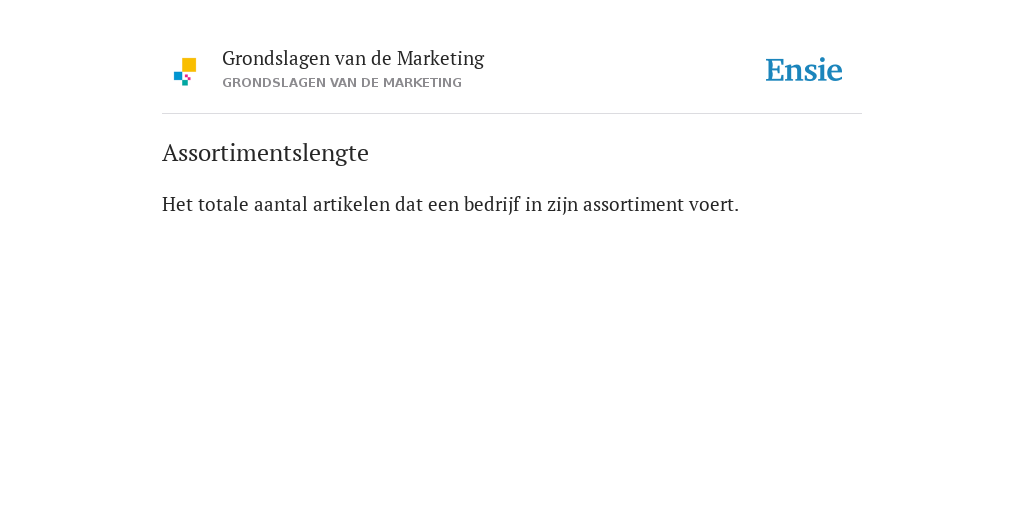The height and width of the screenshot is (512, 1024).
Task: Select the uppercase GRONDSLAGEN VAN DE MARKETING subtitle
Action: click(x=342, y=83)
